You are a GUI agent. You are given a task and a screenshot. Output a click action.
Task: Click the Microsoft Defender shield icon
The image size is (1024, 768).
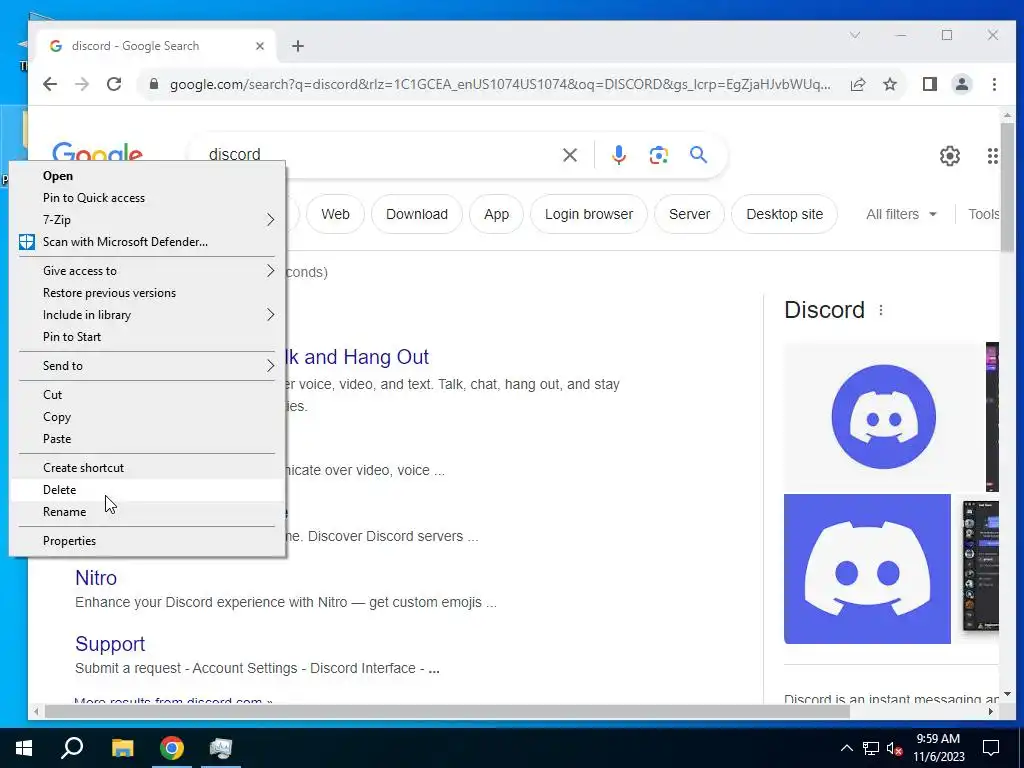[x=27, y=242]
